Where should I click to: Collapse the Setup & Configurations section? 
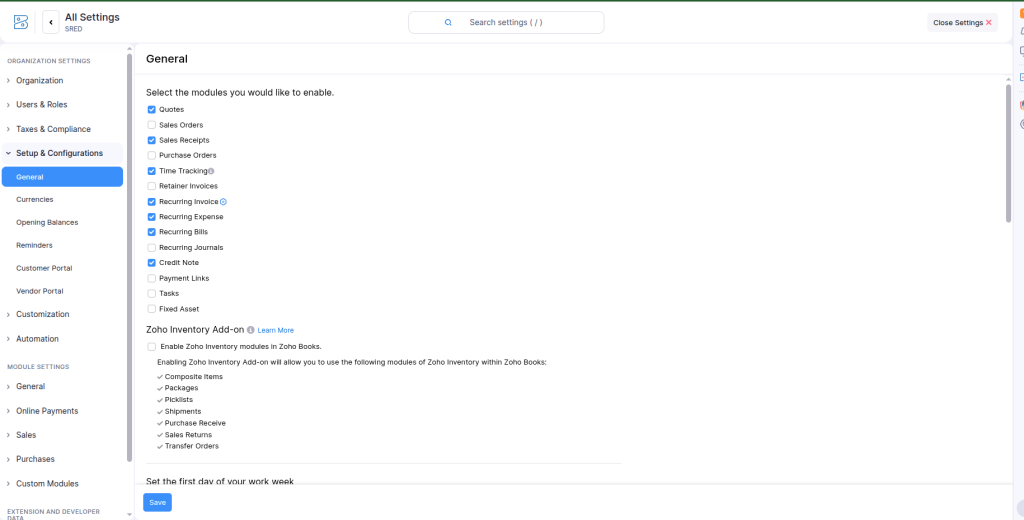tap(62, 153)
